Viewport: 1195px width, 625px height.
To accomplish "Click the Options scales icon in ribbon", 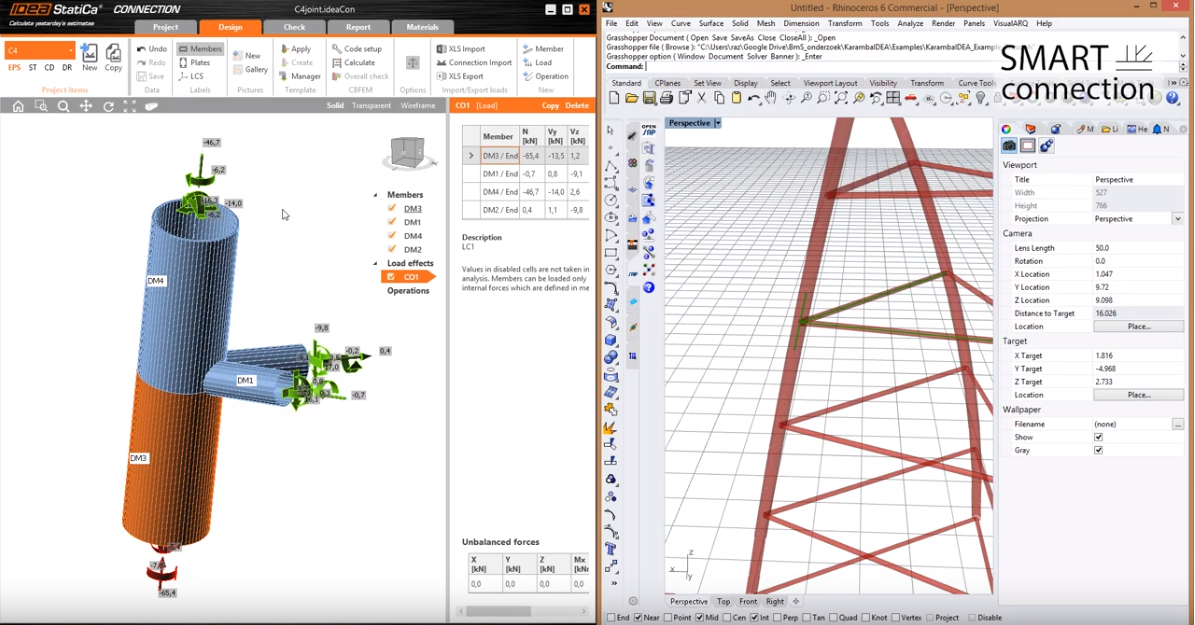I will (x=412, y=62).
